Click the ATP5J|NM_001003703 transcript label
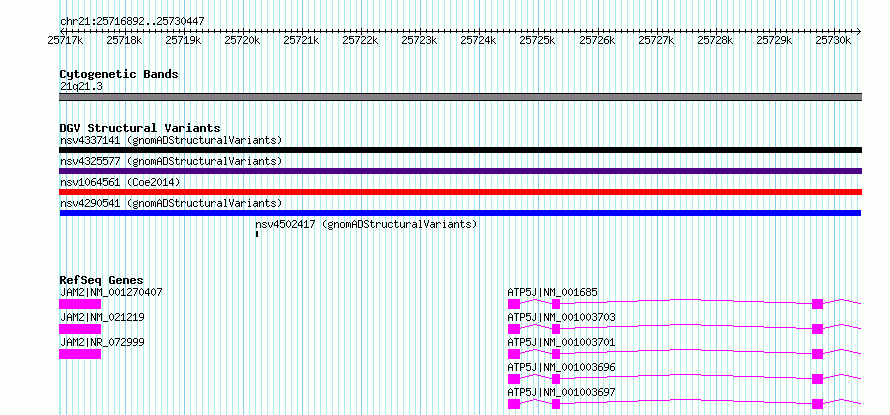Image resolution: width=890 pixels, height=415 pixels. click(x=561, y=317)
